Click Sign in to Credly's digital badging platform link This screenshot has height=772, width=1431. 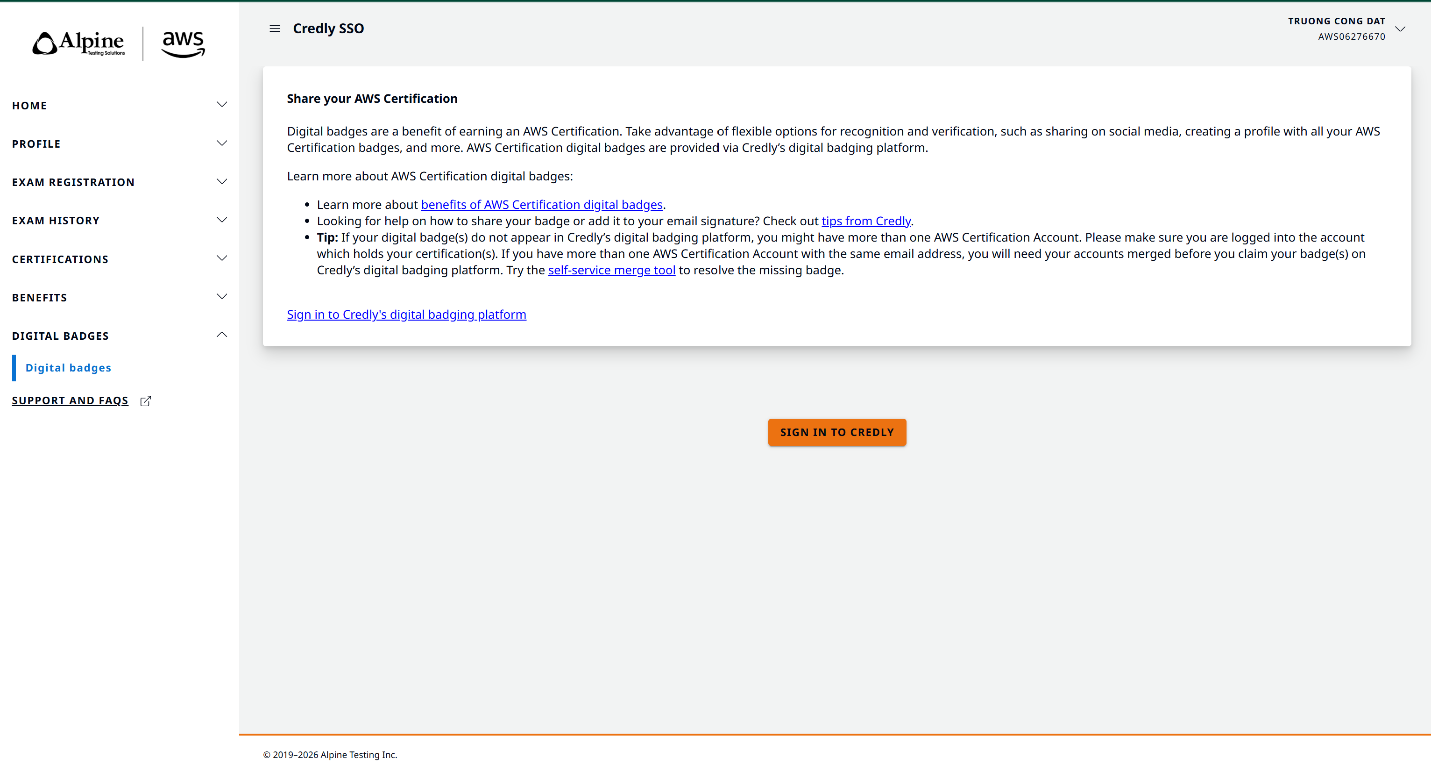click(x=407, y=315)
